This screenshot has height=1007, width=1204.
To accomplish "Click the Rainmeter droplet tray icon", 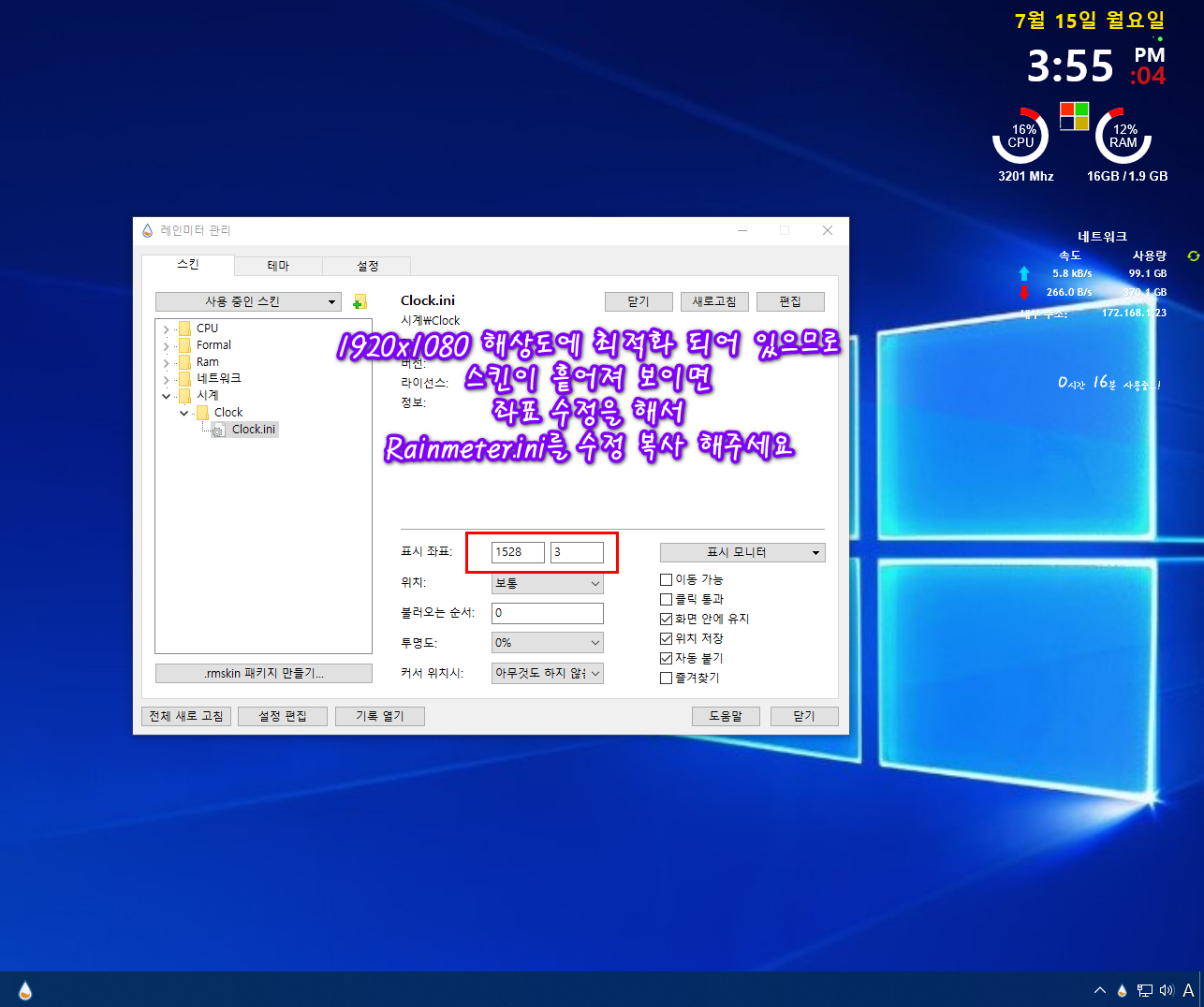I will pyautogui.click(x=1122, y=990).
